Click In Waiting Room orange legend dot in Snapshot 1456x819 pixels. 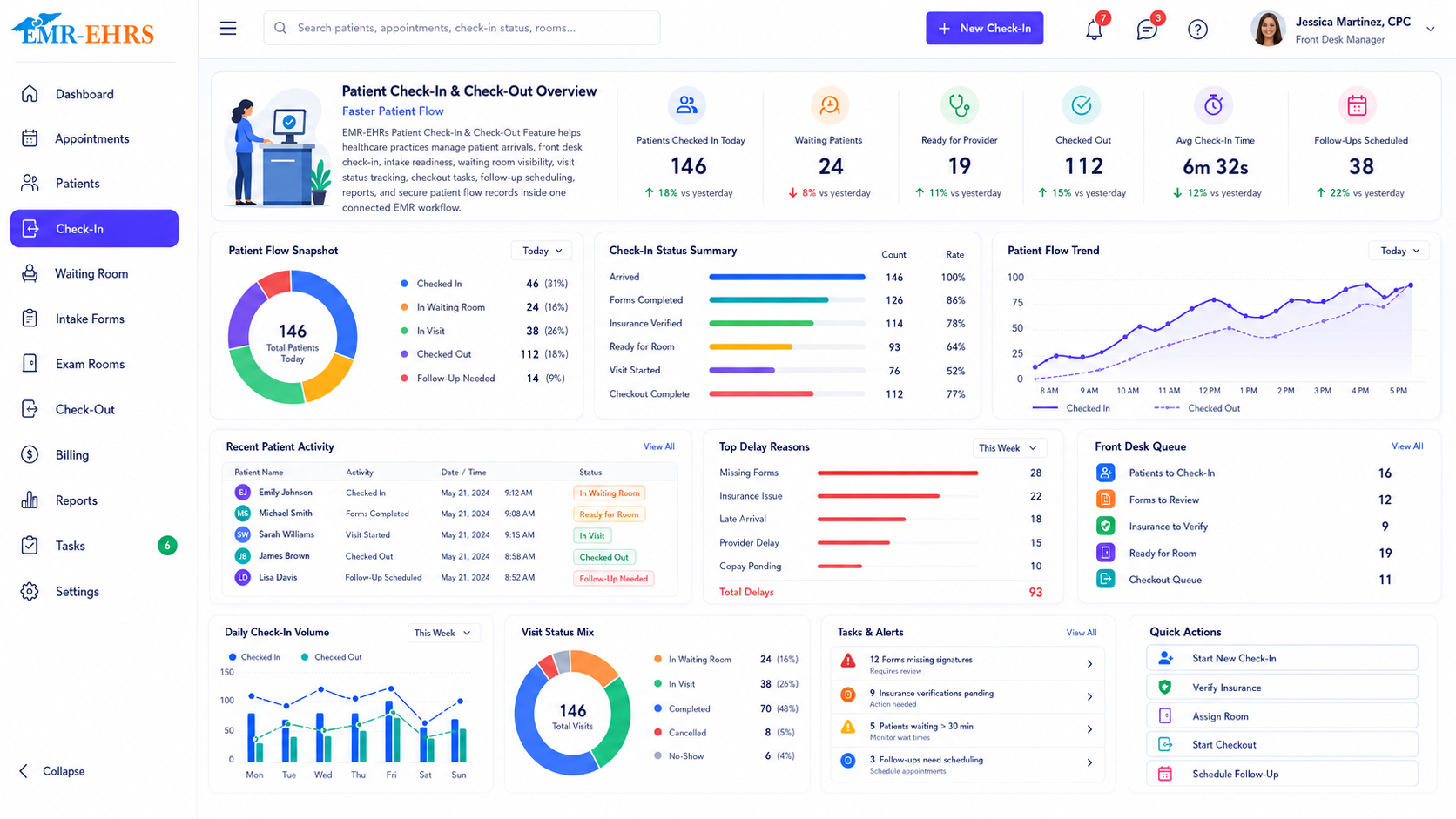[x=404, y=307]
